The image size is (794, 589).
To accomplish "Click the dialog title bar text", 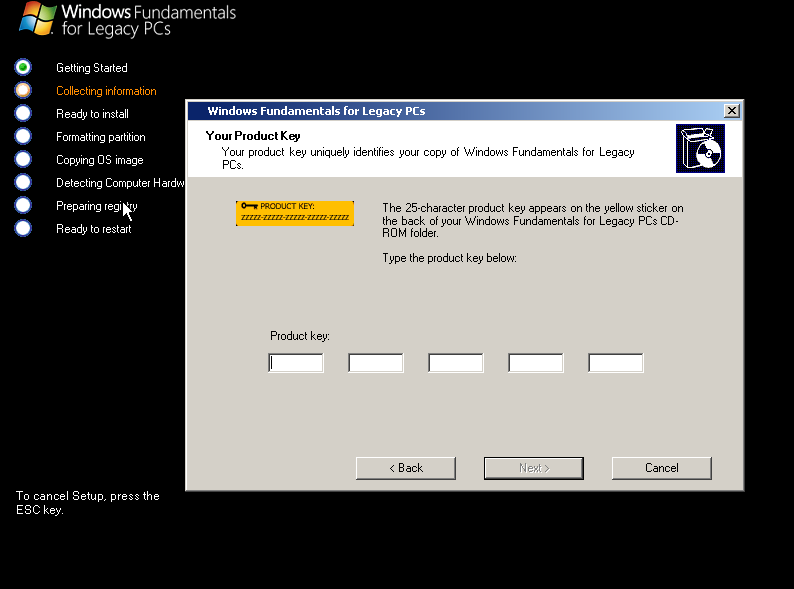I will point(316,111).
